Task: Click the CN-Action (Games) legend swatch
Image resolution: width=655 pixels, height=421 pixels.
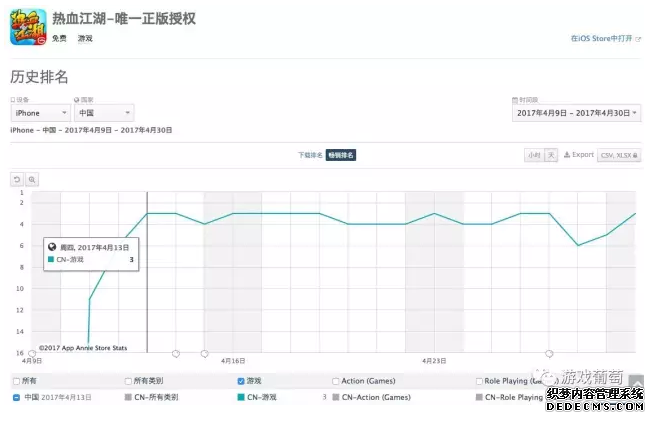Action: [x=335, y=397]
